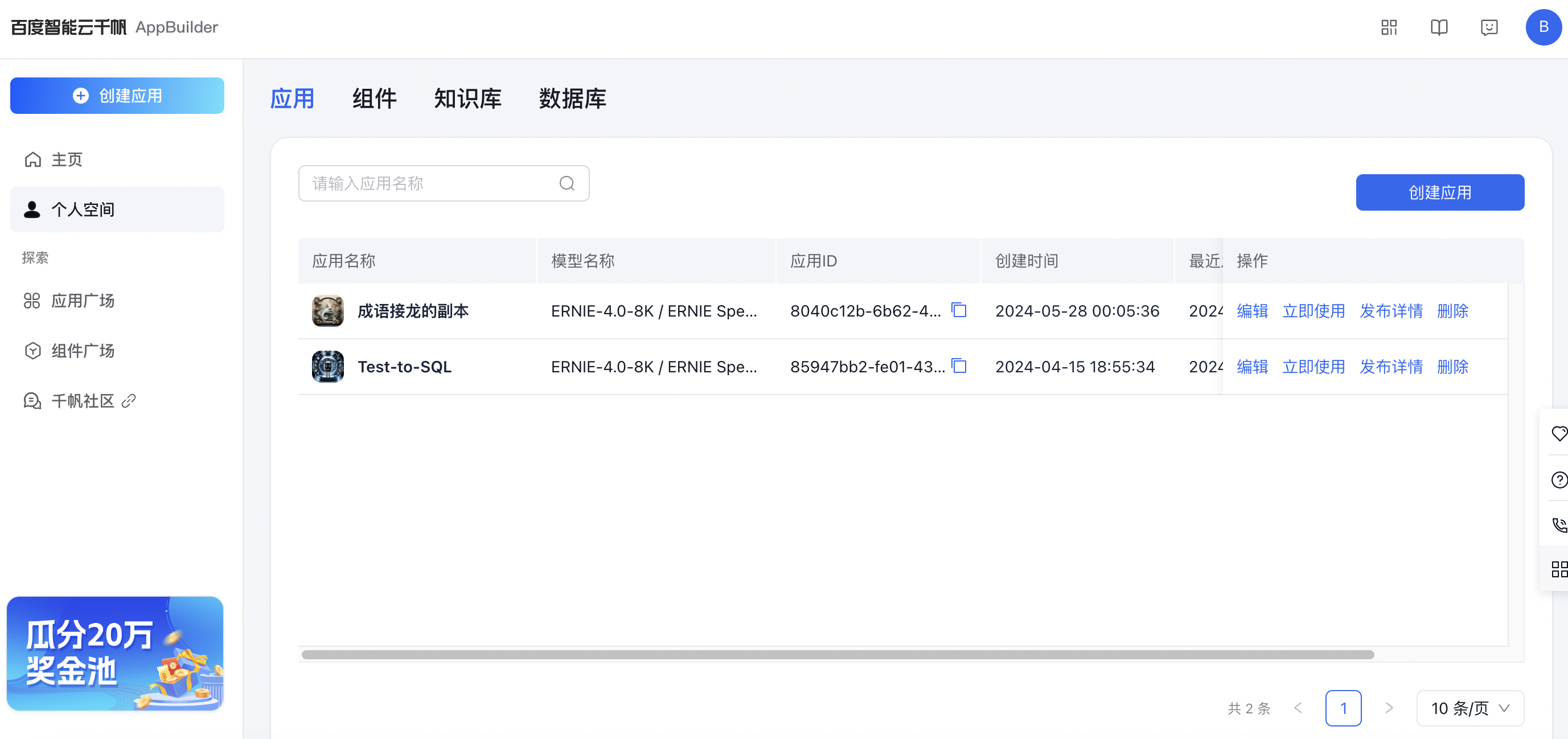Open 应用广场 in the sidebar
Viewport: 1568px width, 739px height.
click(82, 301)
